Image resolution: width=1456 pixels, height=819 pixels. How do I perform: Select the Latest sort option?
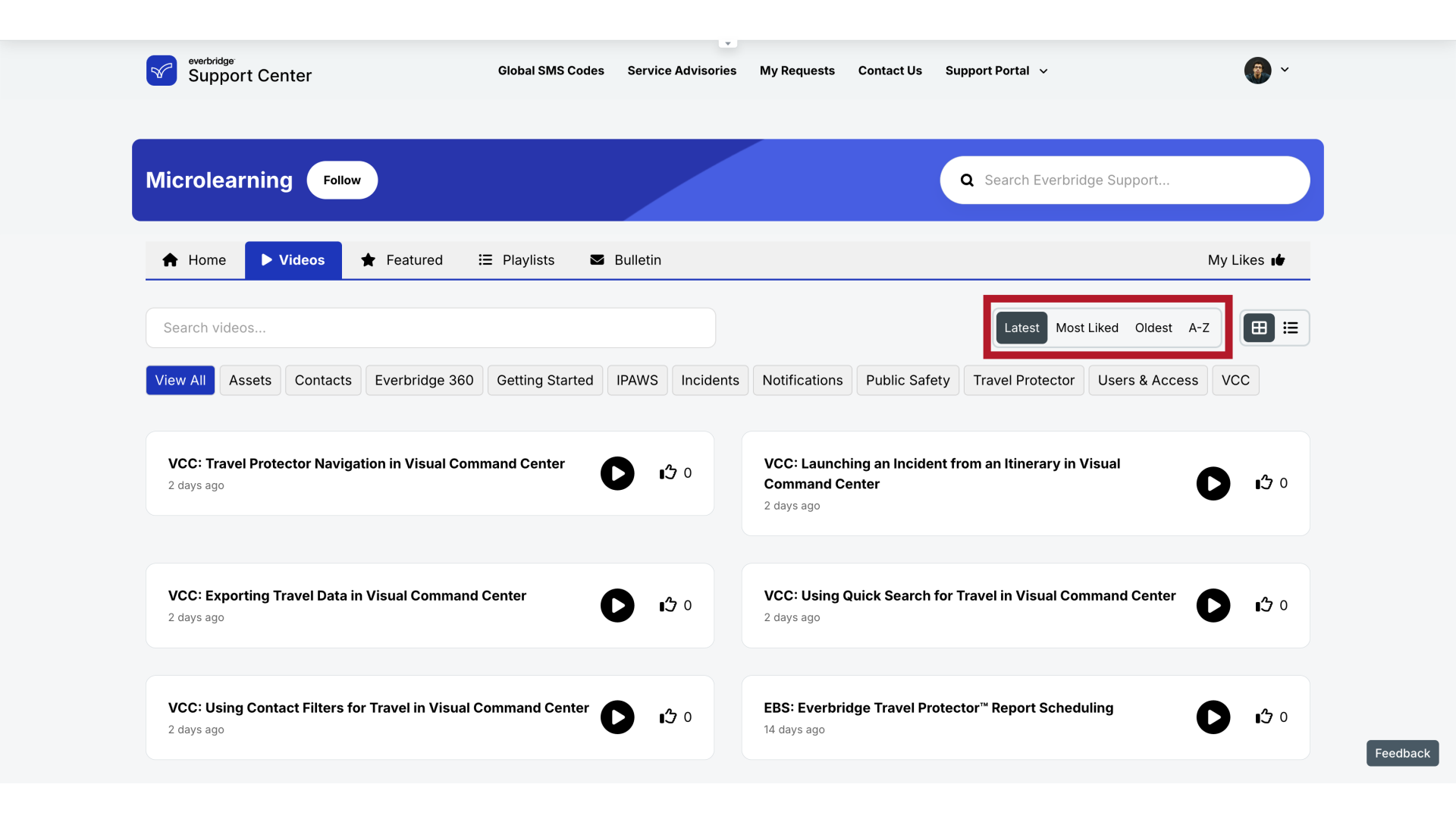tap(1021, 327)
